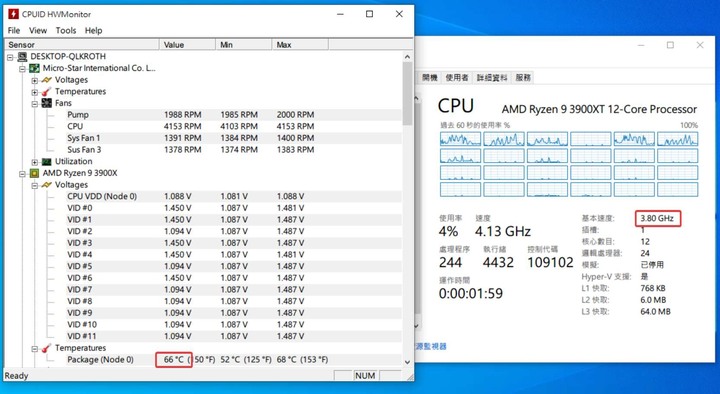
Task: Click the HWMonitor lightning app icon
Action: point(13,14)
